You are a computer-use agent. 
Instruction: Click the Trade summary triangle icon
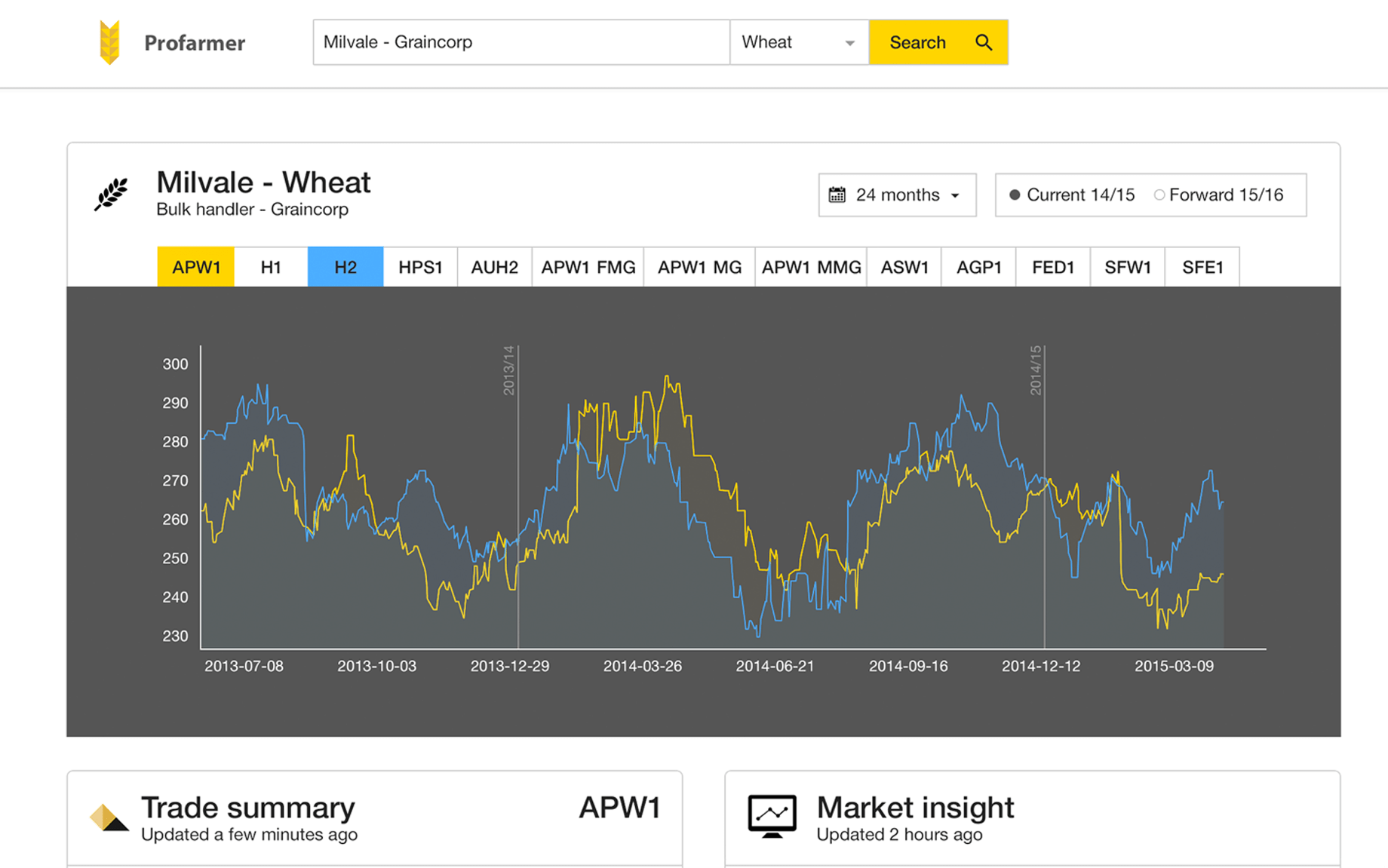(x=106, y=818)
